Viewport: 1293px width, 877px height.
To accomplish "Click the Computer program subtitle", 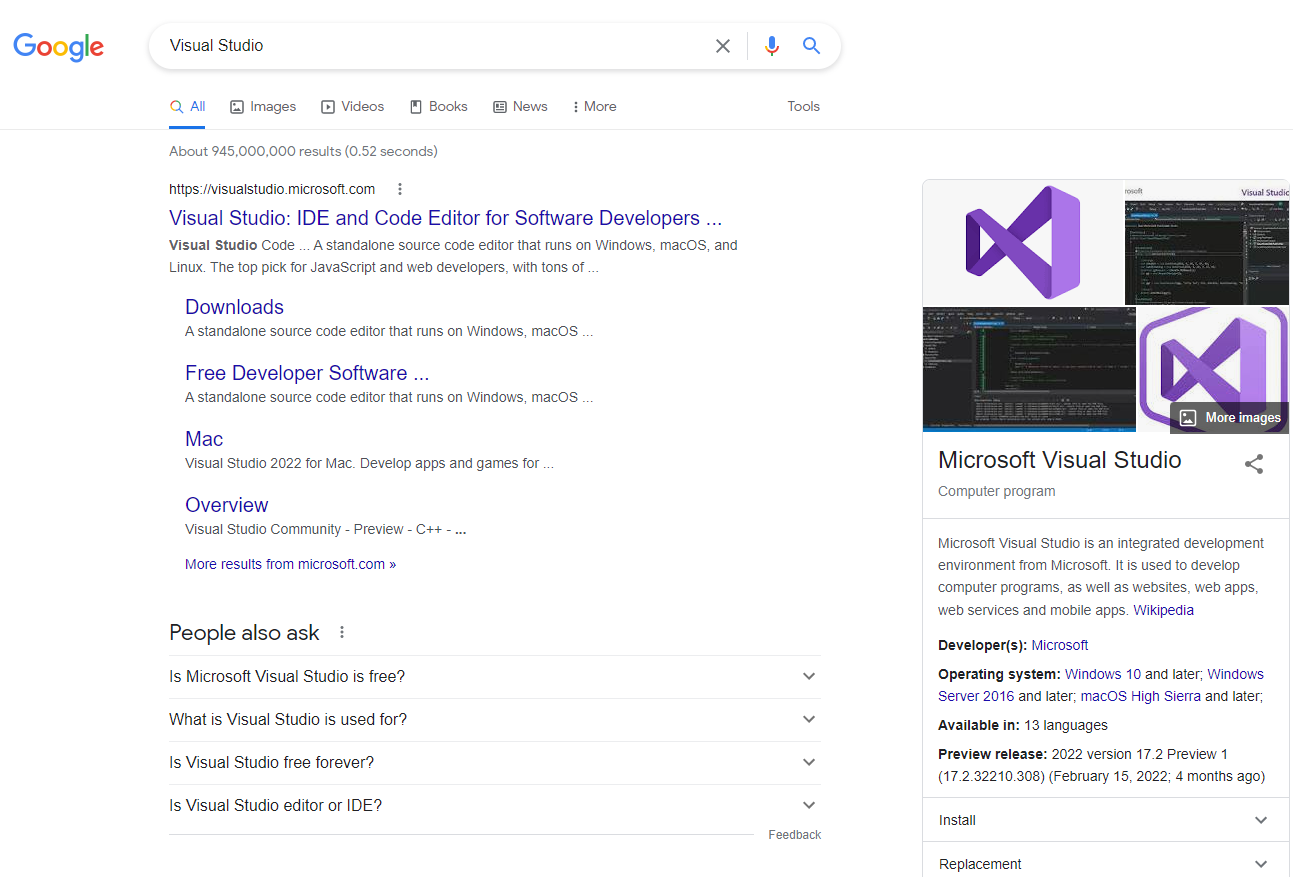I will coord(996,491).
